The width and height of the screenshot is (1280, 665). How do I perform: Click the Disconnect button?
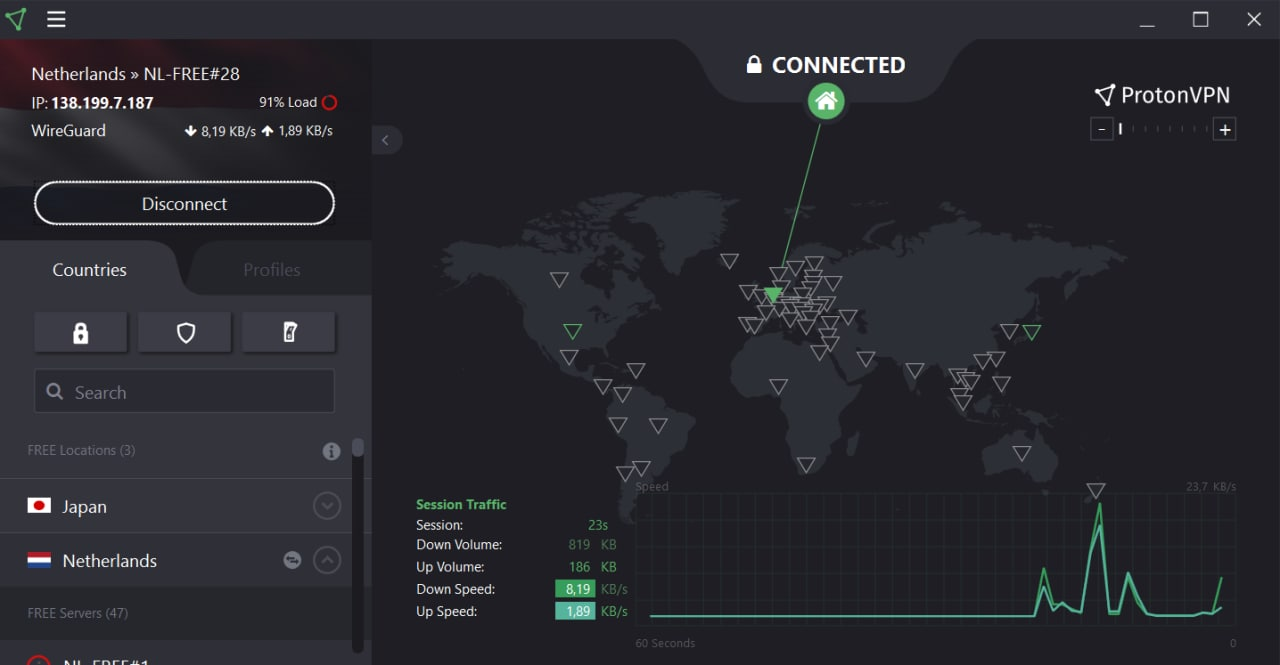184,203
